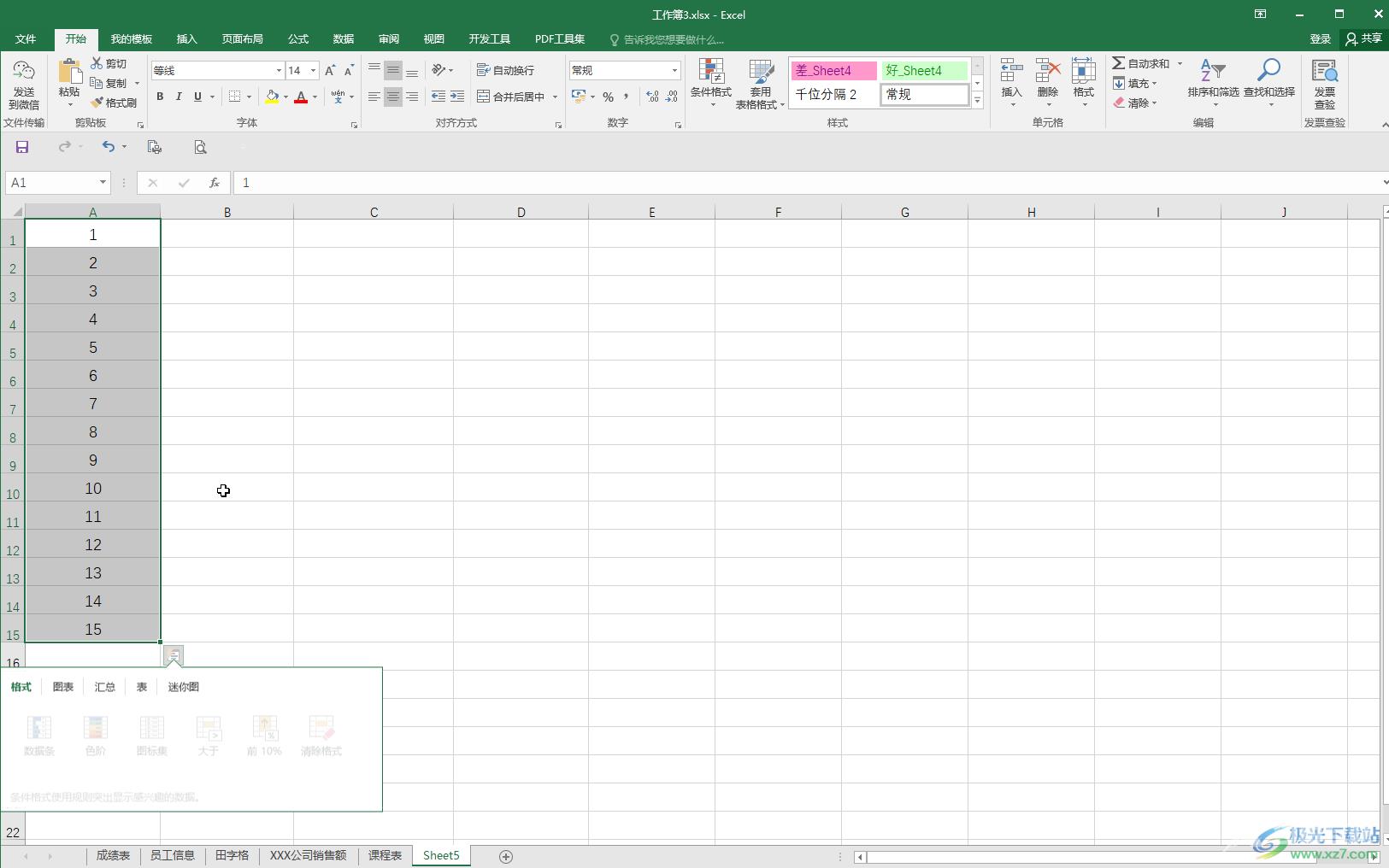Open the Clear dropdown
This screenshot has height=868, width=1389.
1135,103
